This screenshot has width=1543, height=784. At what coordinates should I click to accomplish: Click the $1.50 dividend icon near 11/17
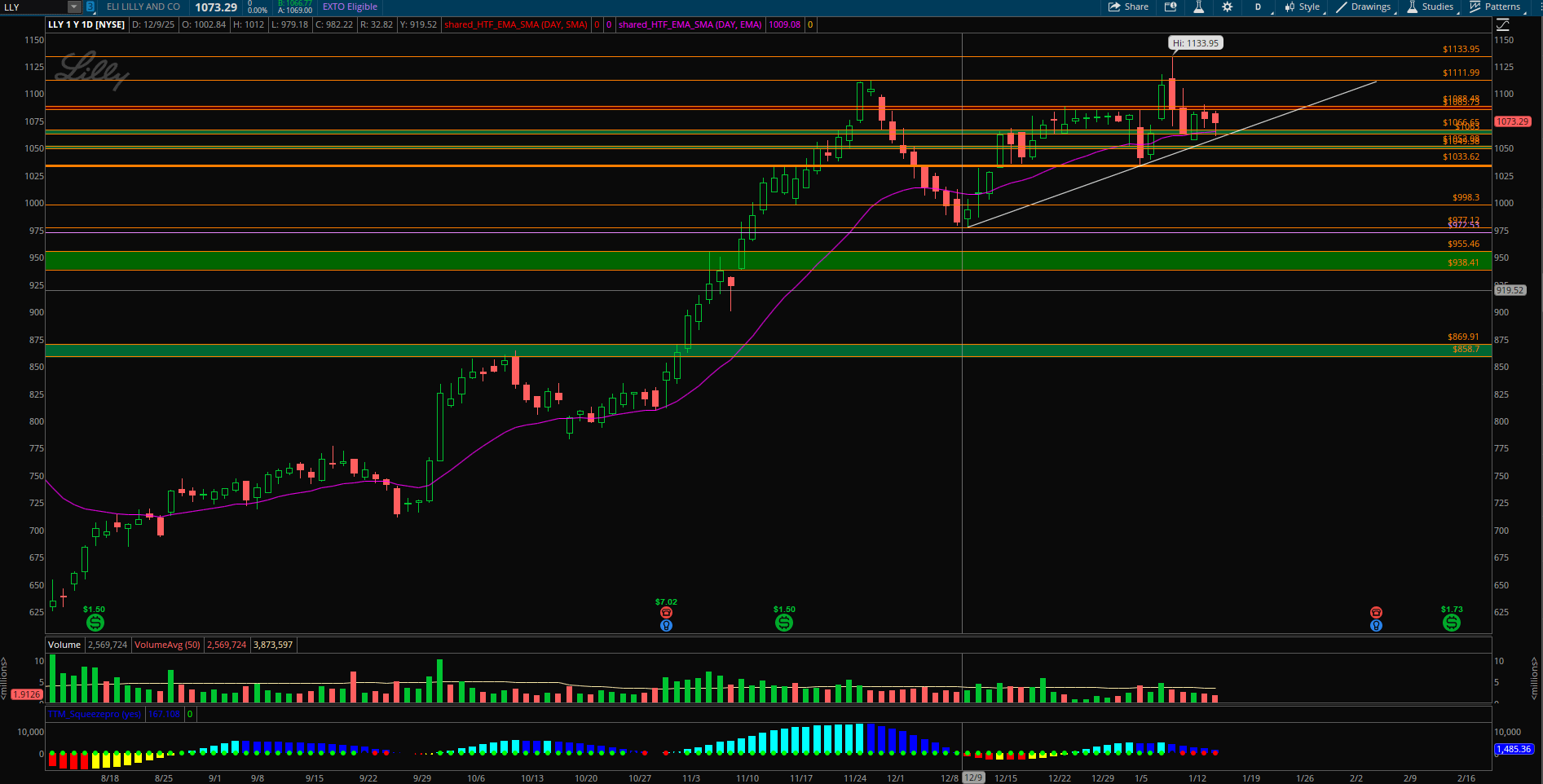coord(783,623)
